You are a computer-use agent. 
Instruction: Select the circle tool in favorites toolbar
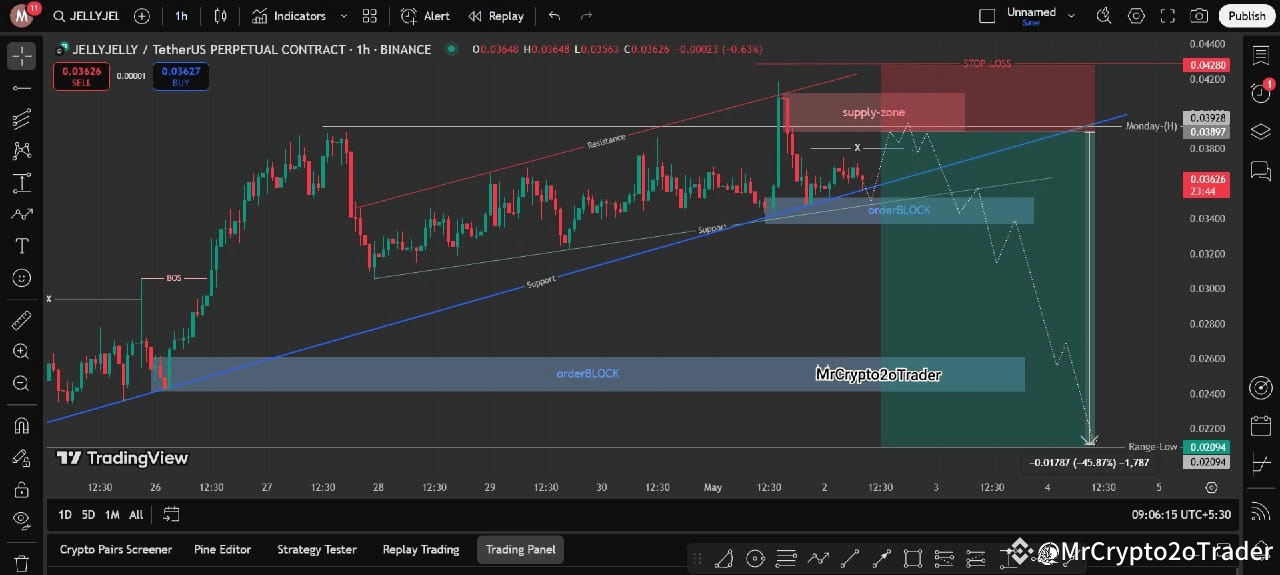click(x=755, y=558)
